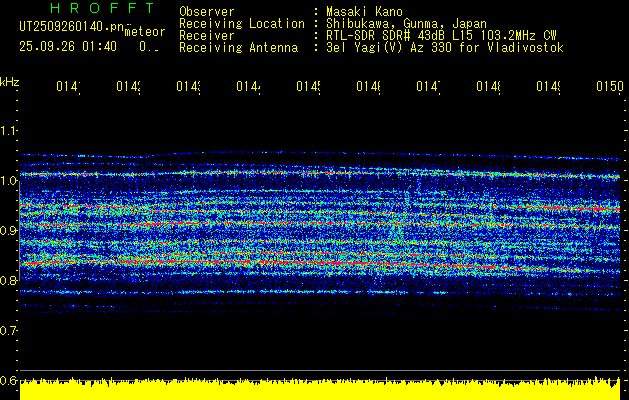This screenshot has width=629, height=400.
Task: Click the 0145 time marker
Action: 308,87
